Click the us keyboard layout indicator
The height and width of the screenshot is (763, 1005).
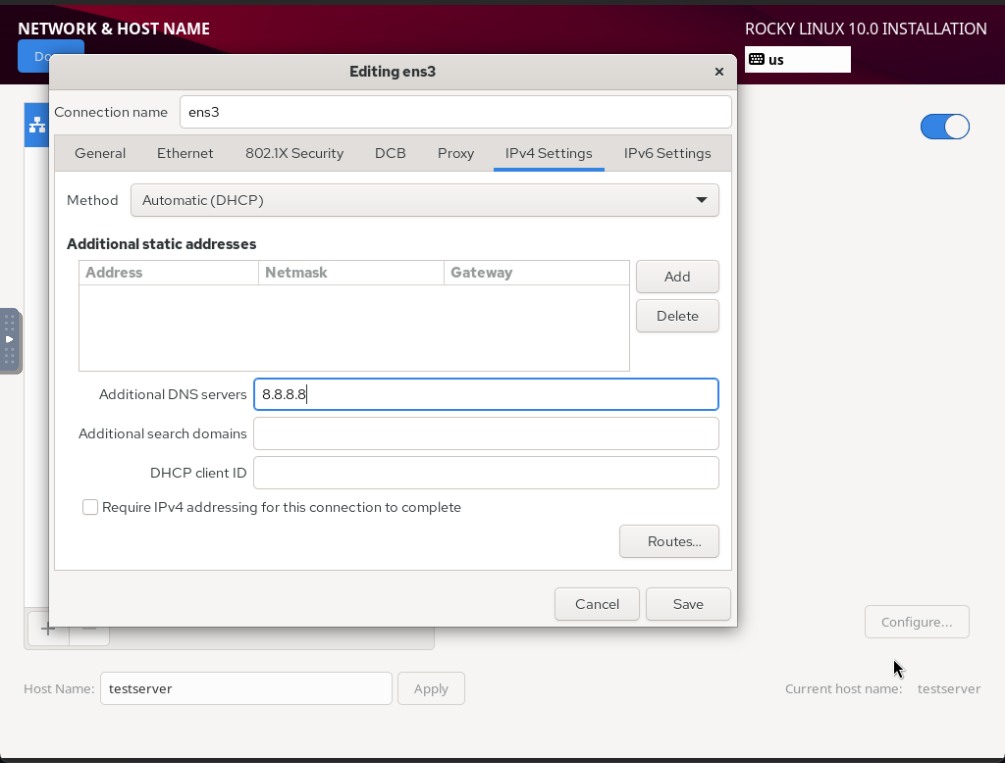[x=798, y=59]
